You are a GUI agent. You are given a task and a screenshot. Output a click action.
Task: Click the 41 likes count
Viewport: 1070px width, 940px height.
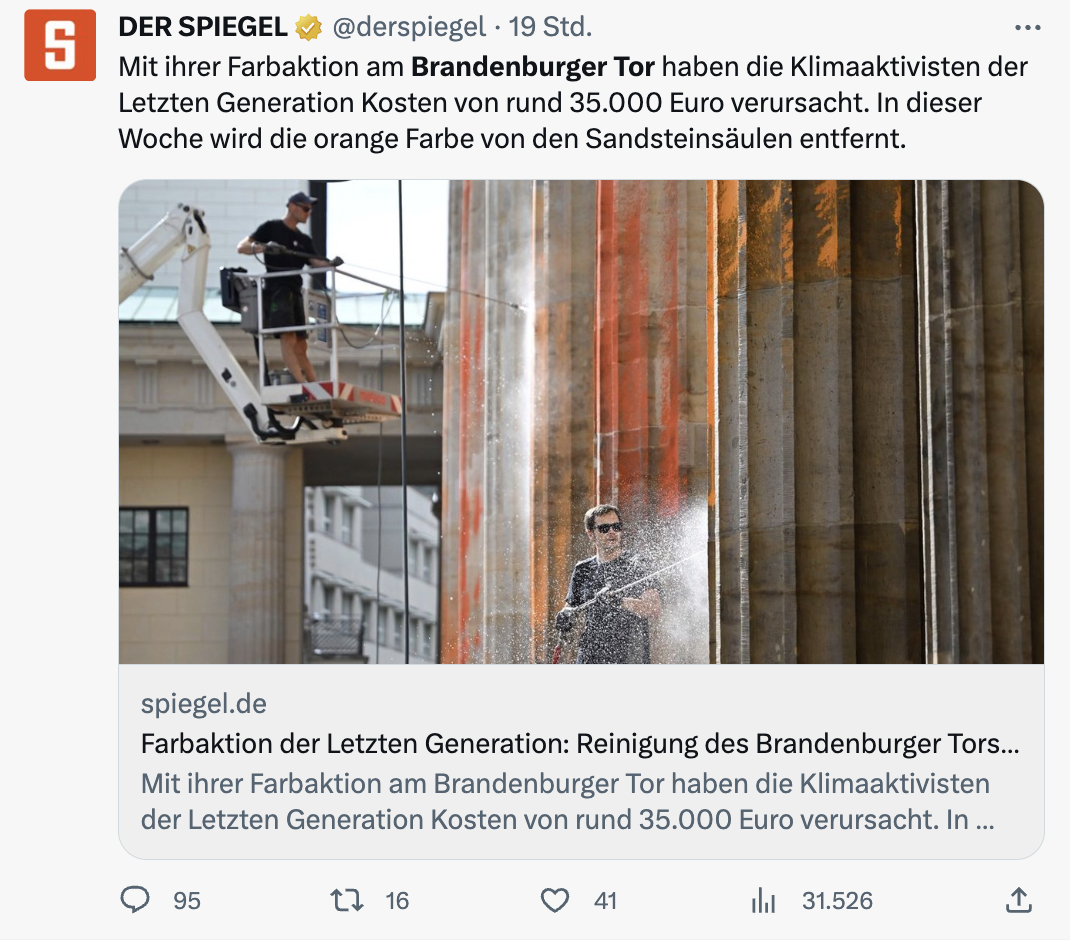pyautogui.click(x=605, y=901)
